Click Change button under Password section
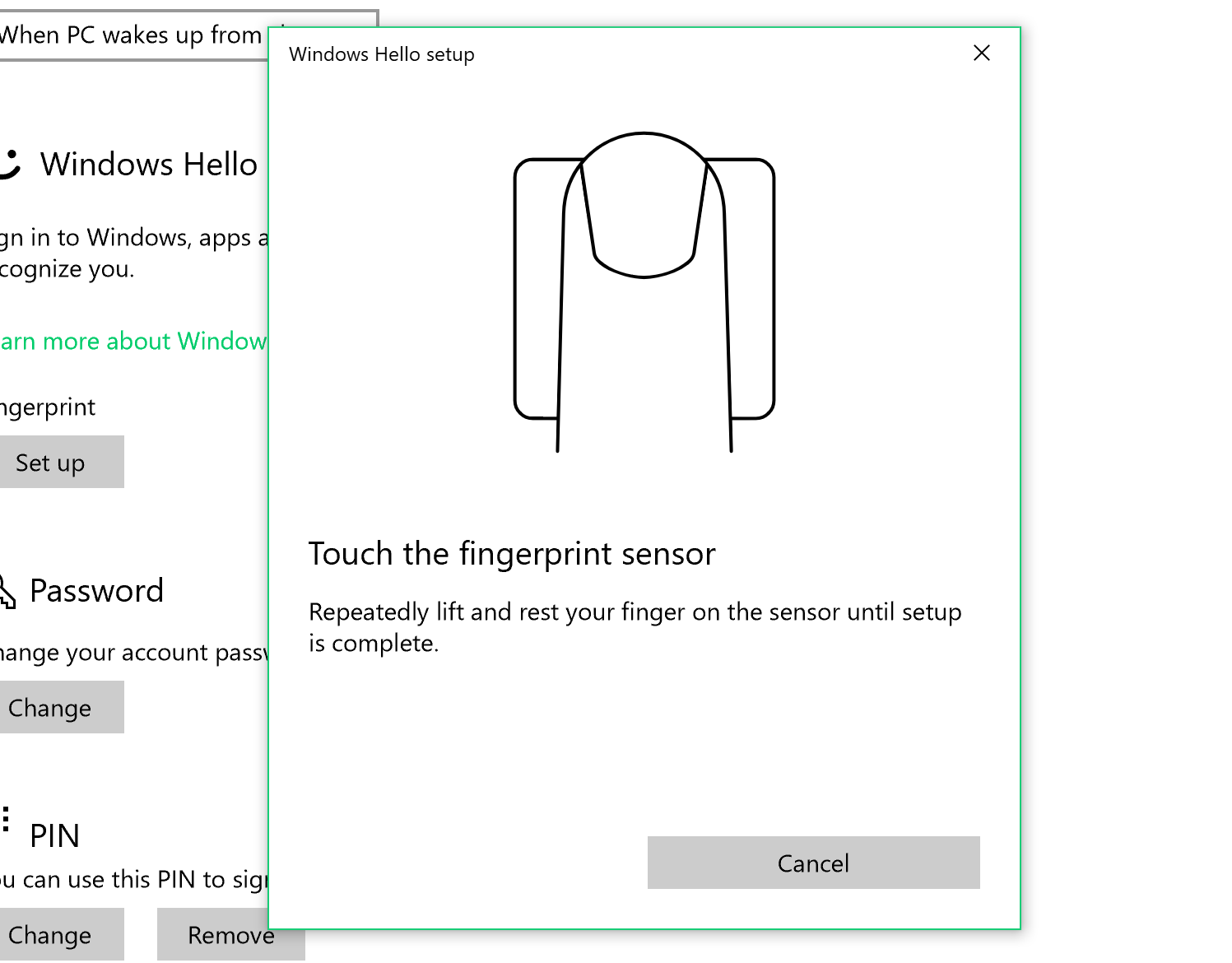This screenshot has width=1232, height=963. 60,707
